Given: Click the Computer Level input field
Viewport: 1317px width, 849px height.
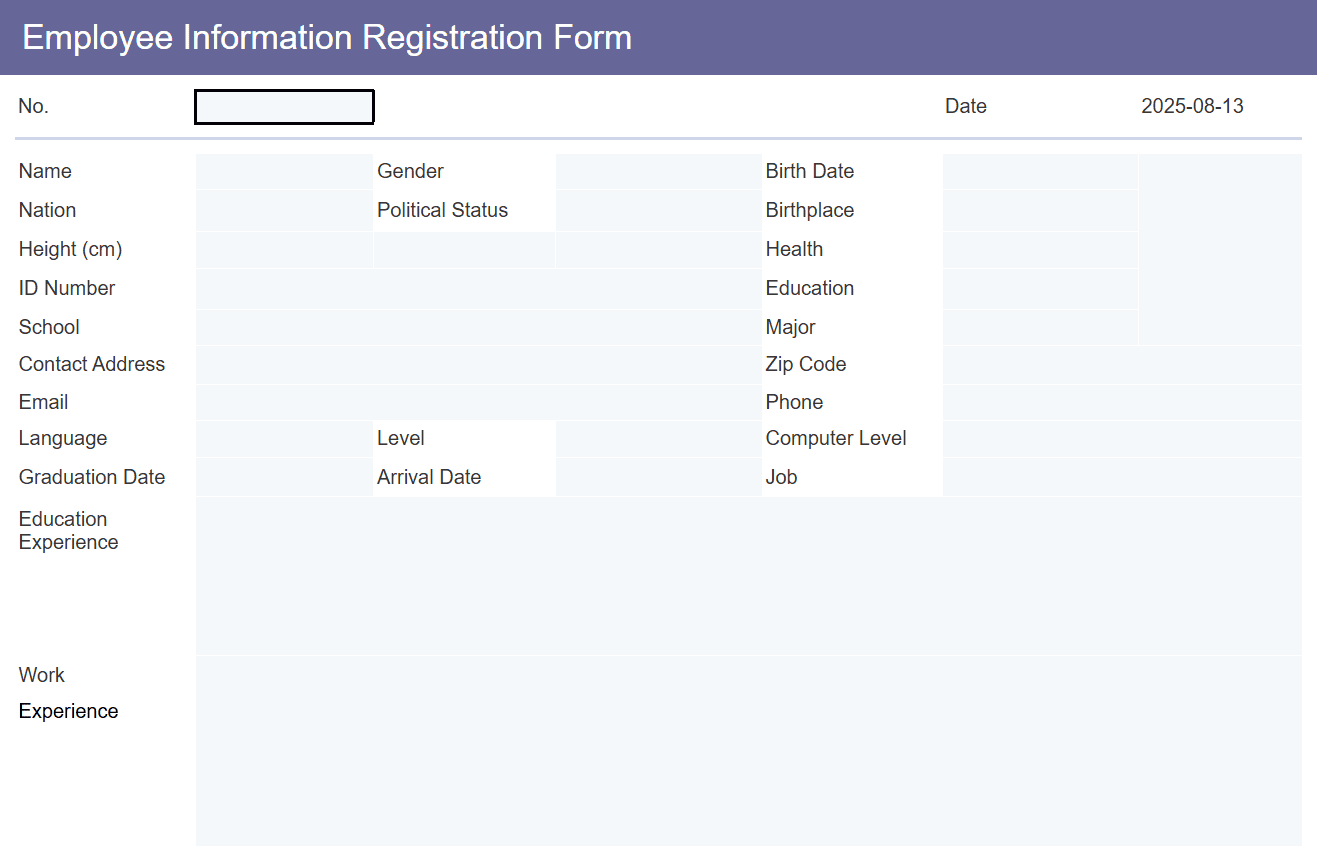Looking at the screenshot, I should 1122,439.
